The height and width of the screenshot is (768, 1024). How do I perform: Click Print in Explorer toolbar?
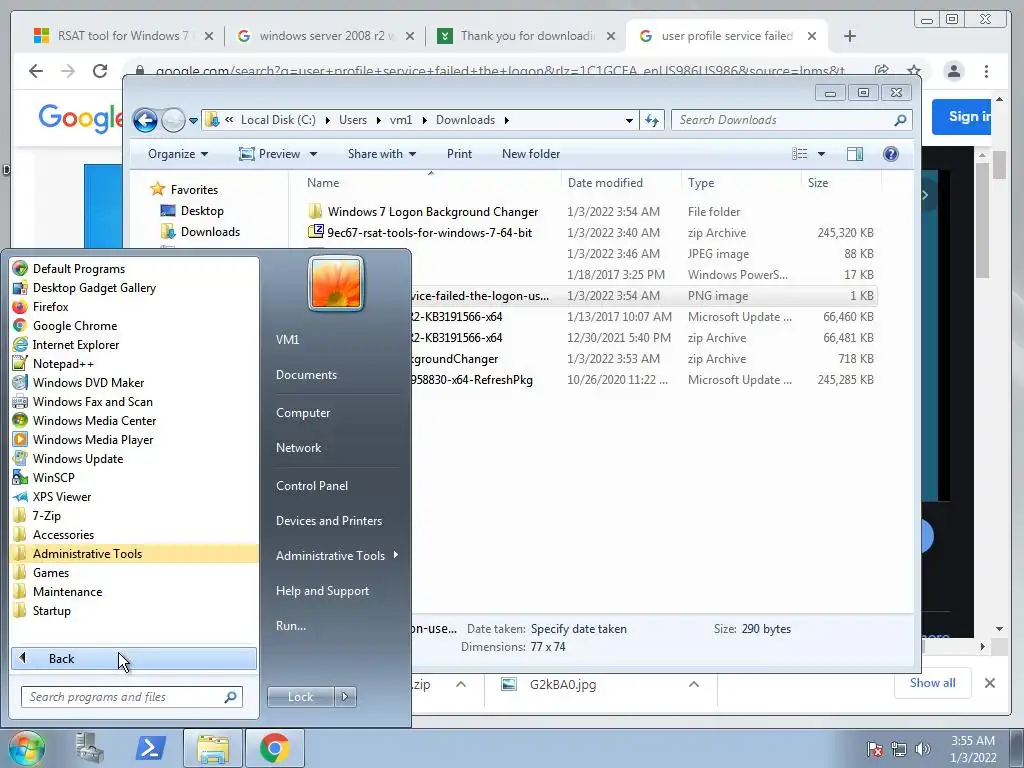[x=459, y=153]
